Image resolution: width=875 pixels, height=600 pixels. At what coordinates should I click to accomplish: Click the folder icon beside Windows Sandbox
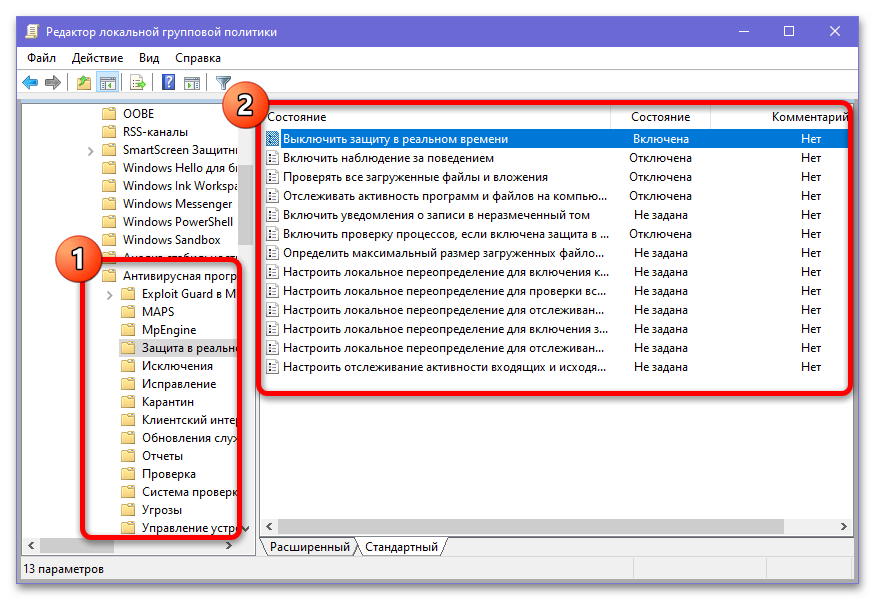pos(109,239)
